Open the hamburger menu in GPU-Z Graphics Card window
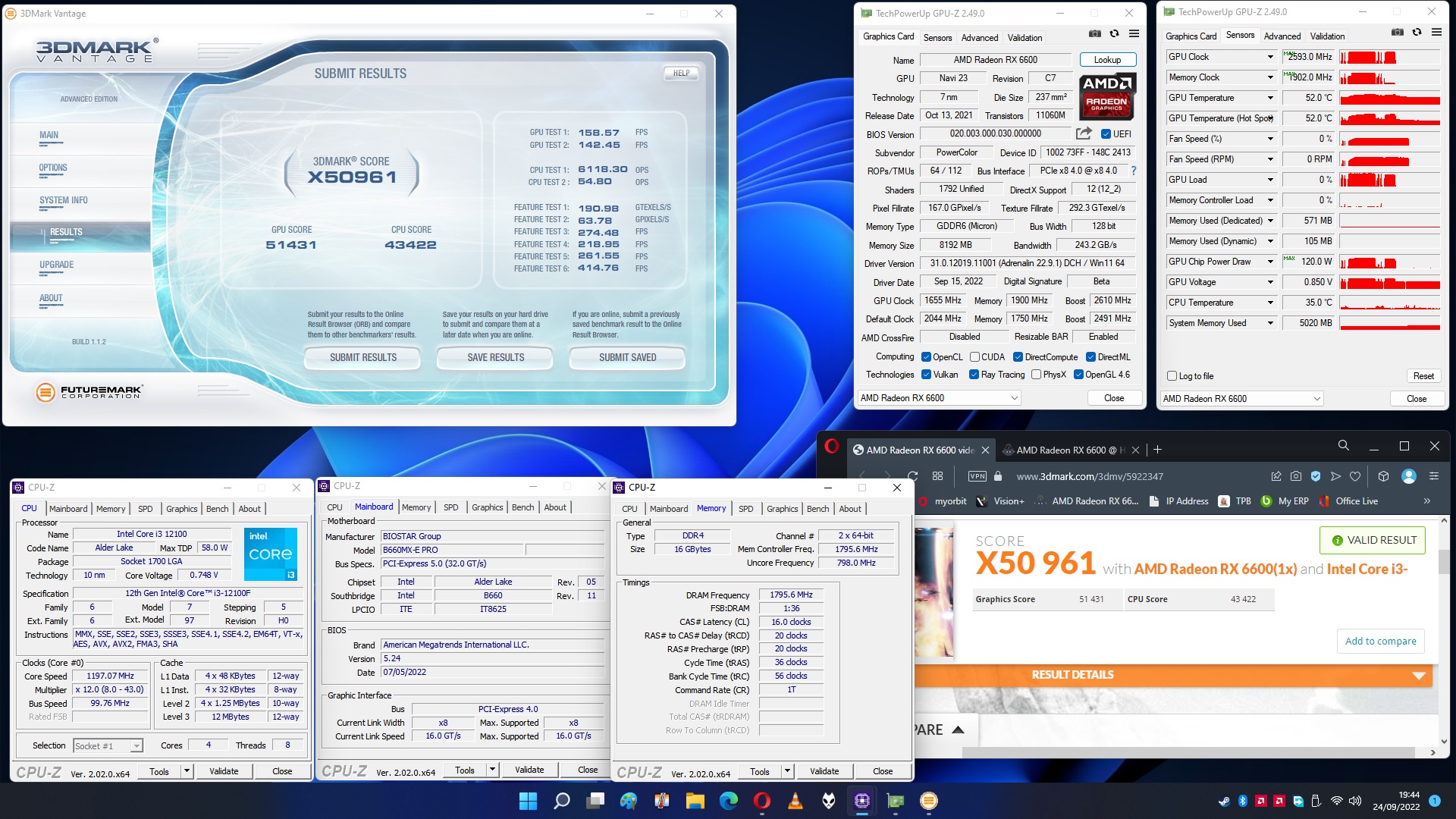This screenshot has width=1456, height=819. tap(1134, 33)
